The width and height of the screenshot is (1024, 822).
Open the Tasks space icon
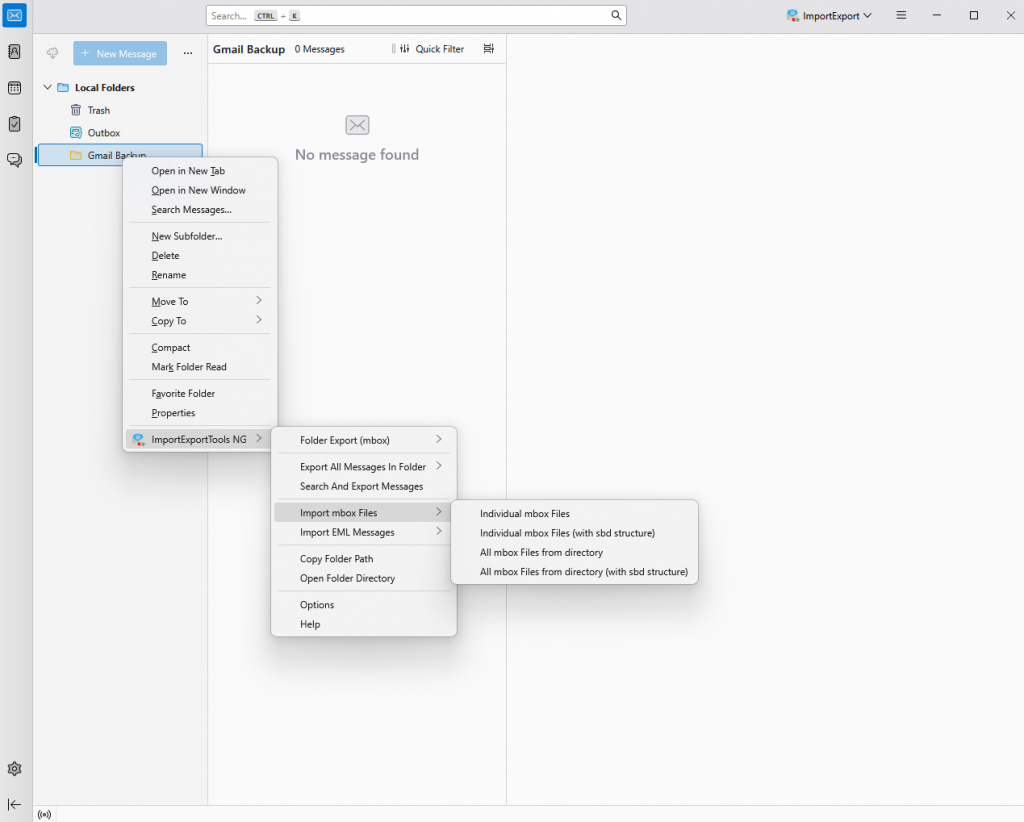click(x=14, y=123)
